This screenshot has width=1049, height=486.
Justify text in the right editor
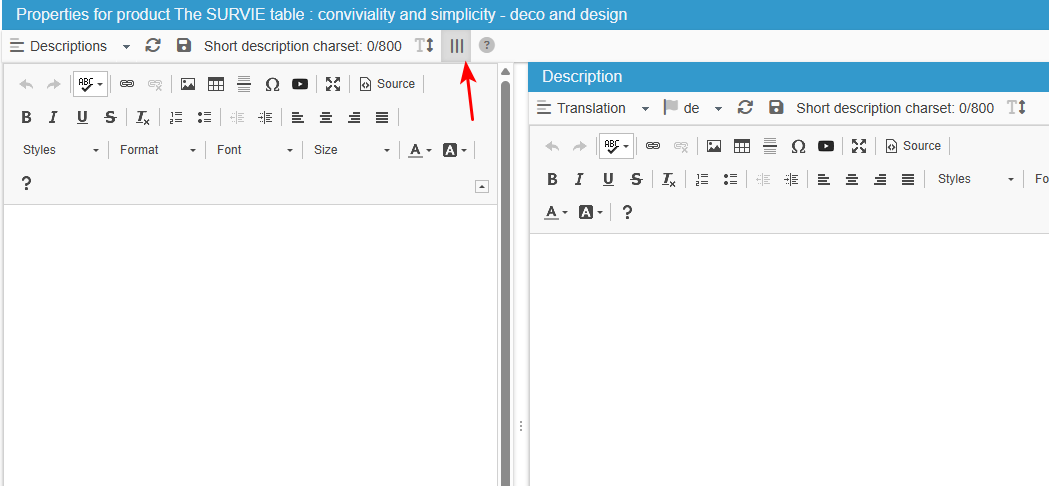(908, 179)
